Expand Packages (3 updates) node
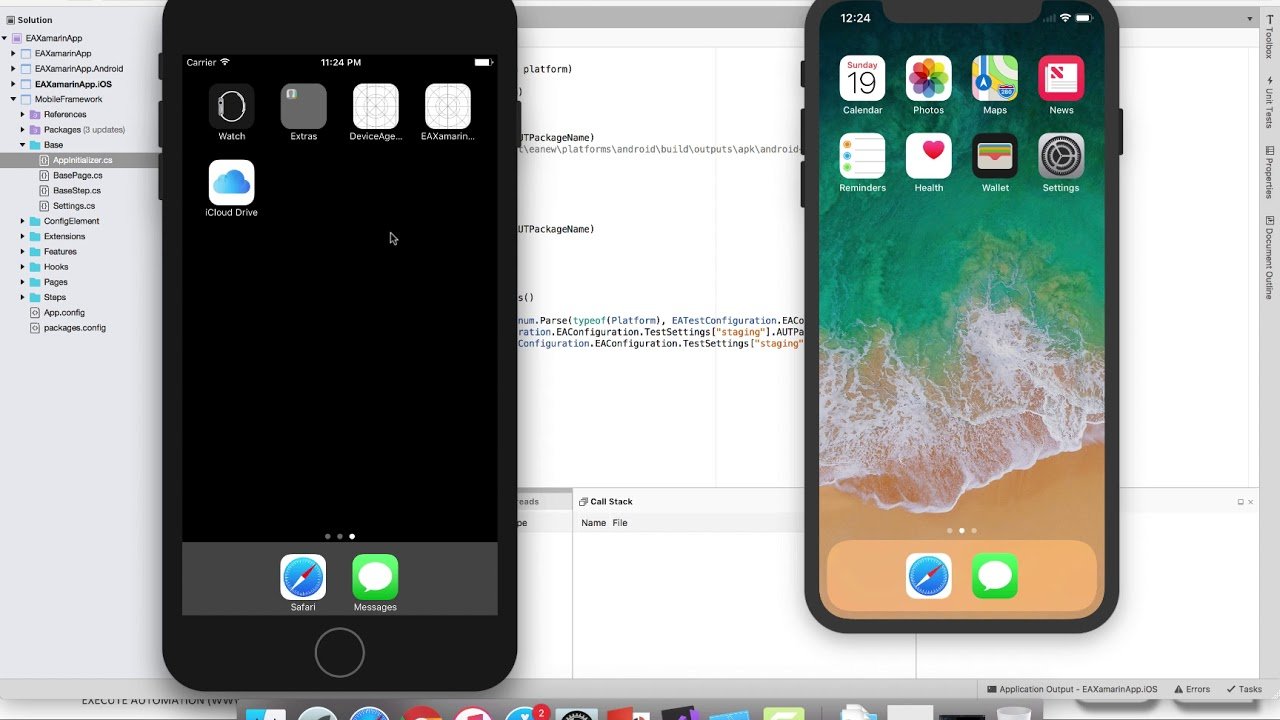This screenshot has width=1280, height=720. pyautogui.click(x=23, y=129)
